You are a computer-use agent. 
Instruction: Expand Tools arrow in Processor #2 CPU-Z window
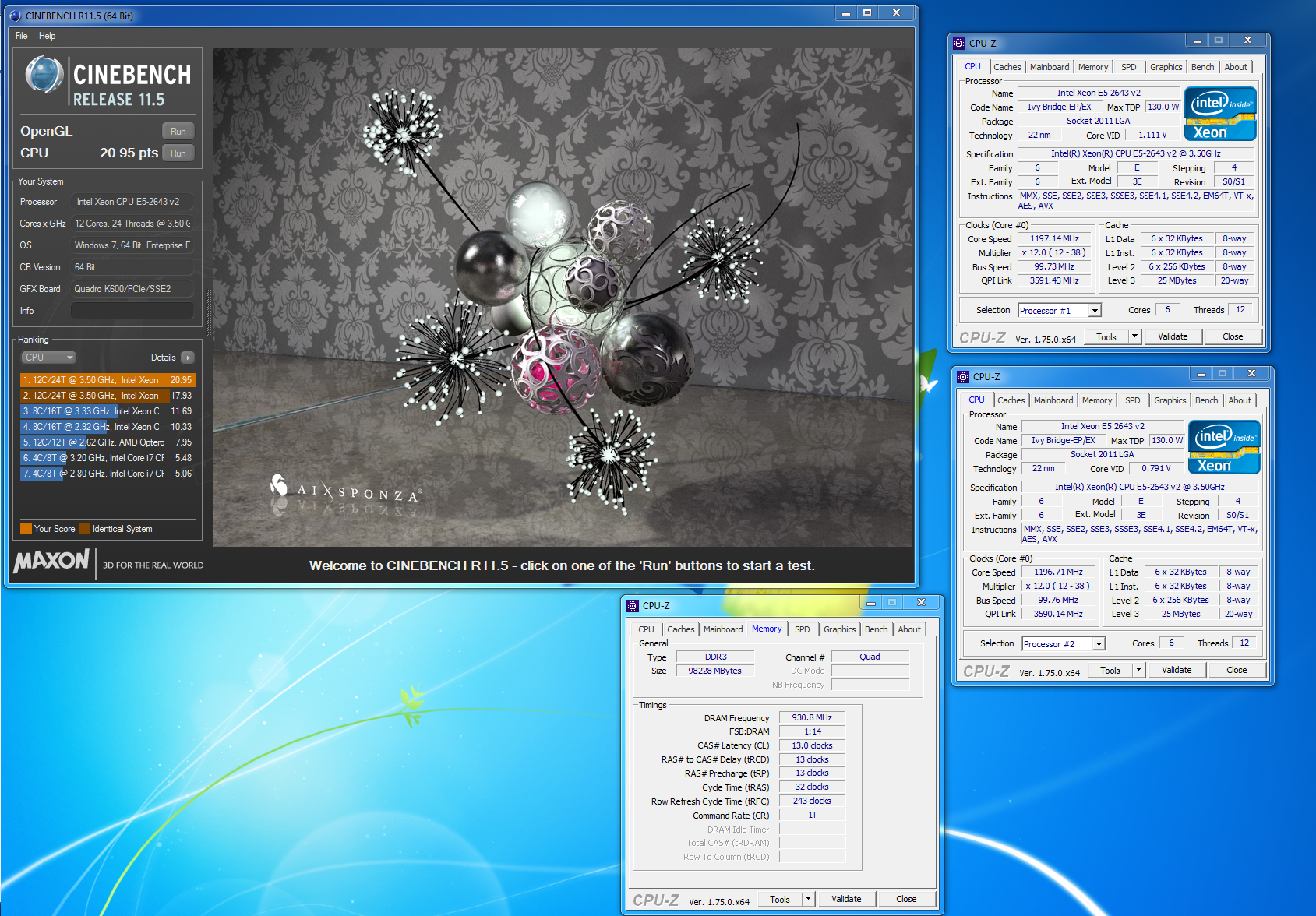(x=1138, y=670)
